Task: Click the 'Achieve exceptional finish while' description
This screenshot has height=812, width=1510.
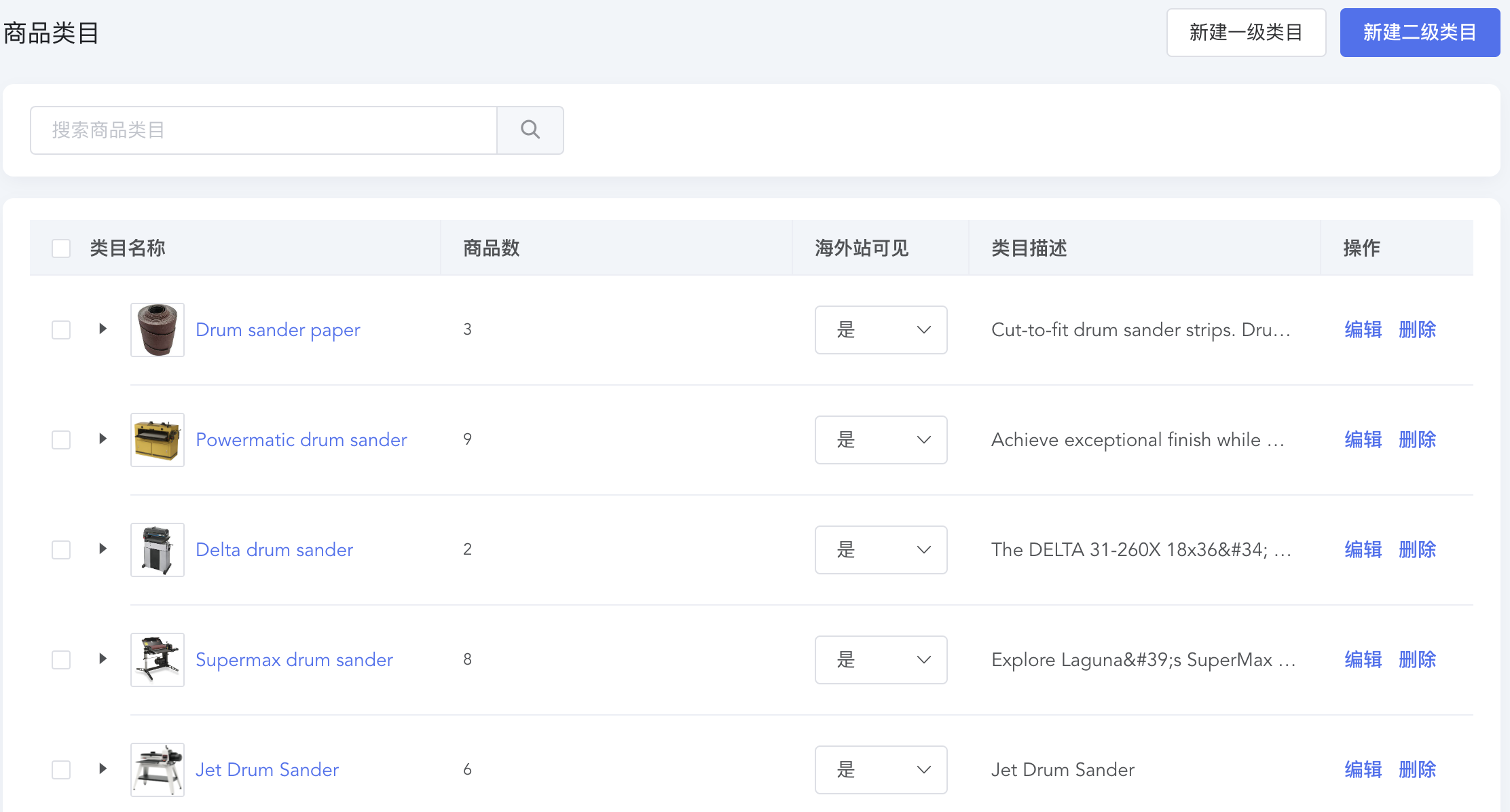Action: point(1138,440)
